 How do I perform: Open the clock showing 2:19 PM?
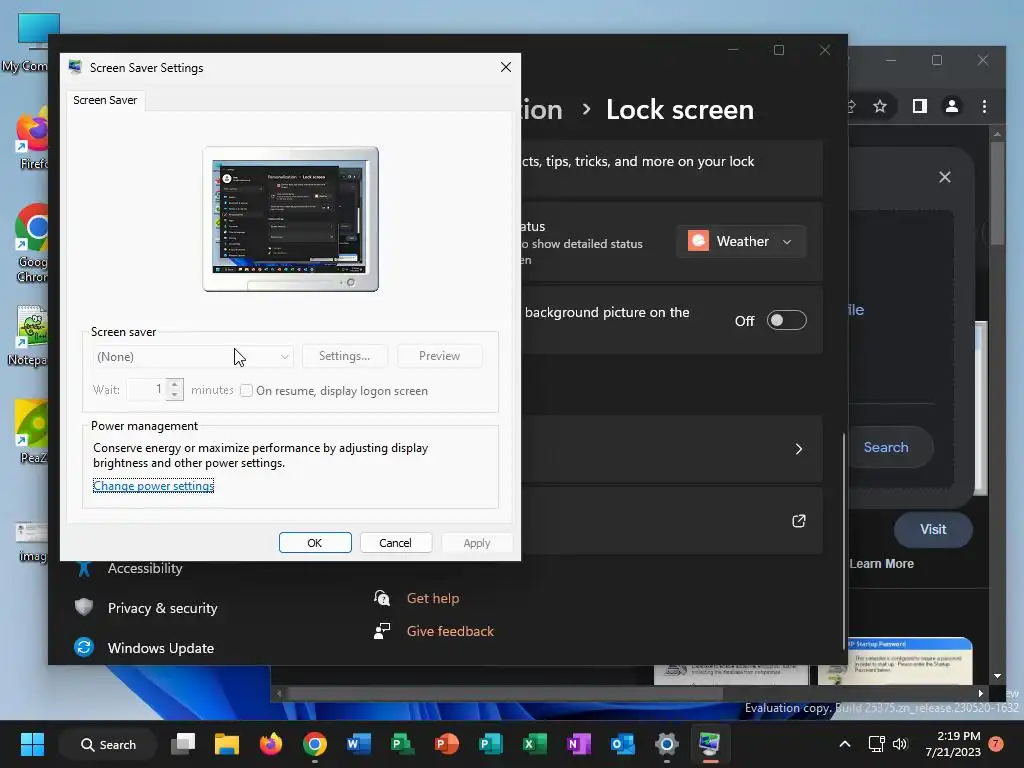click(953, 744)
